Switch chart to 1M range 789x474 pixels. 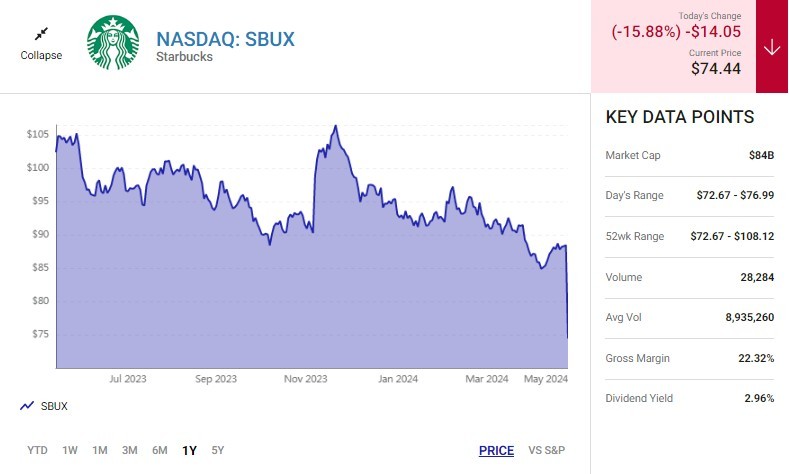(x=100, y=450)
